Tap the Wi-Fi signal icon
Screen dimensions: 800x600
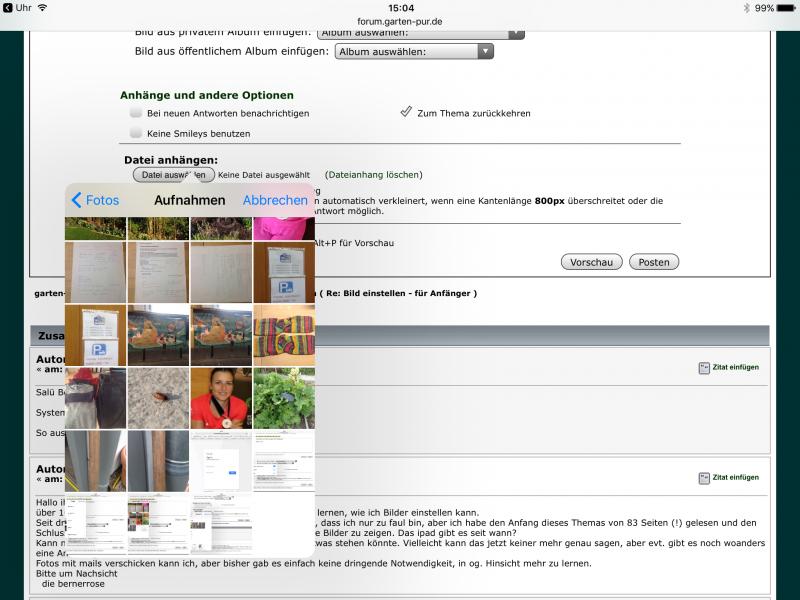point(42,8)
